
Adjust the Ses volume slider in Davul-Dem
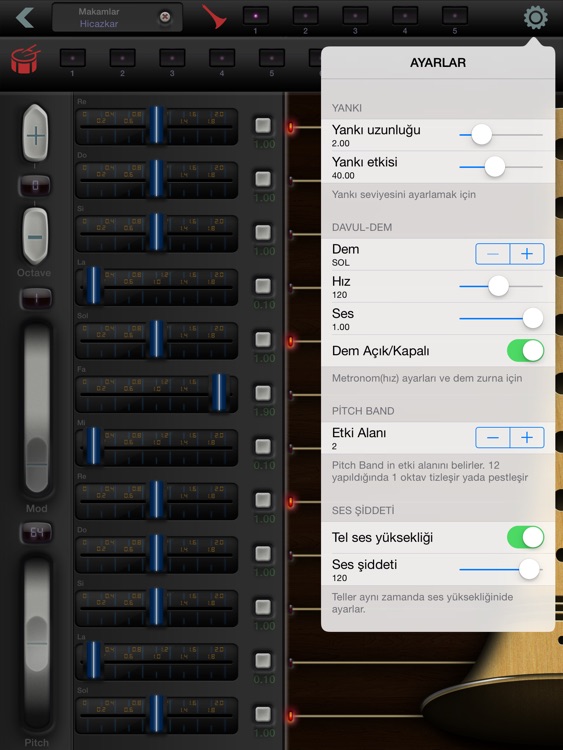pos(500,318)
